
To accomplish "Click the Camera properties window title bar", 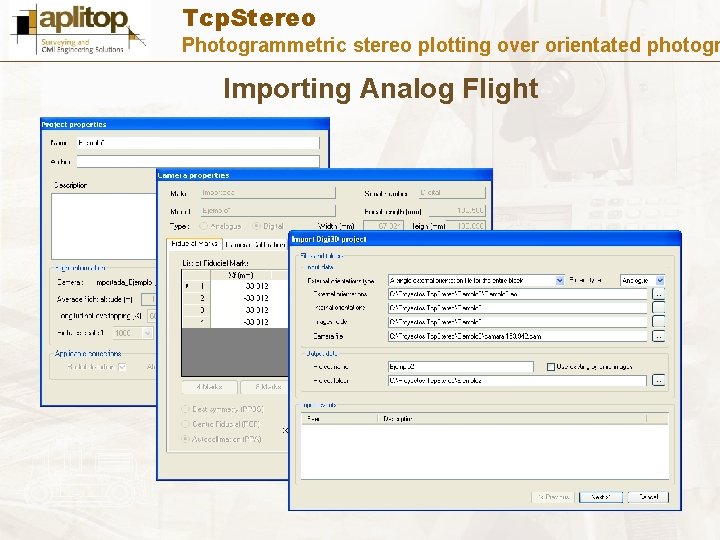I will [x=324, y=175].
